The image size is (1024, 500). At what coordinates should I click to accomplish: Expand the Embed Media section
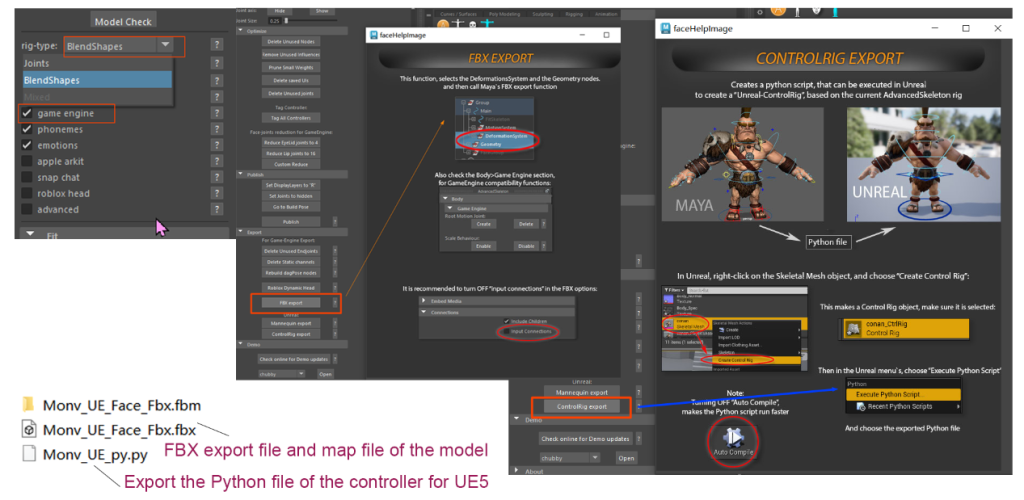[x=497, y=301]
